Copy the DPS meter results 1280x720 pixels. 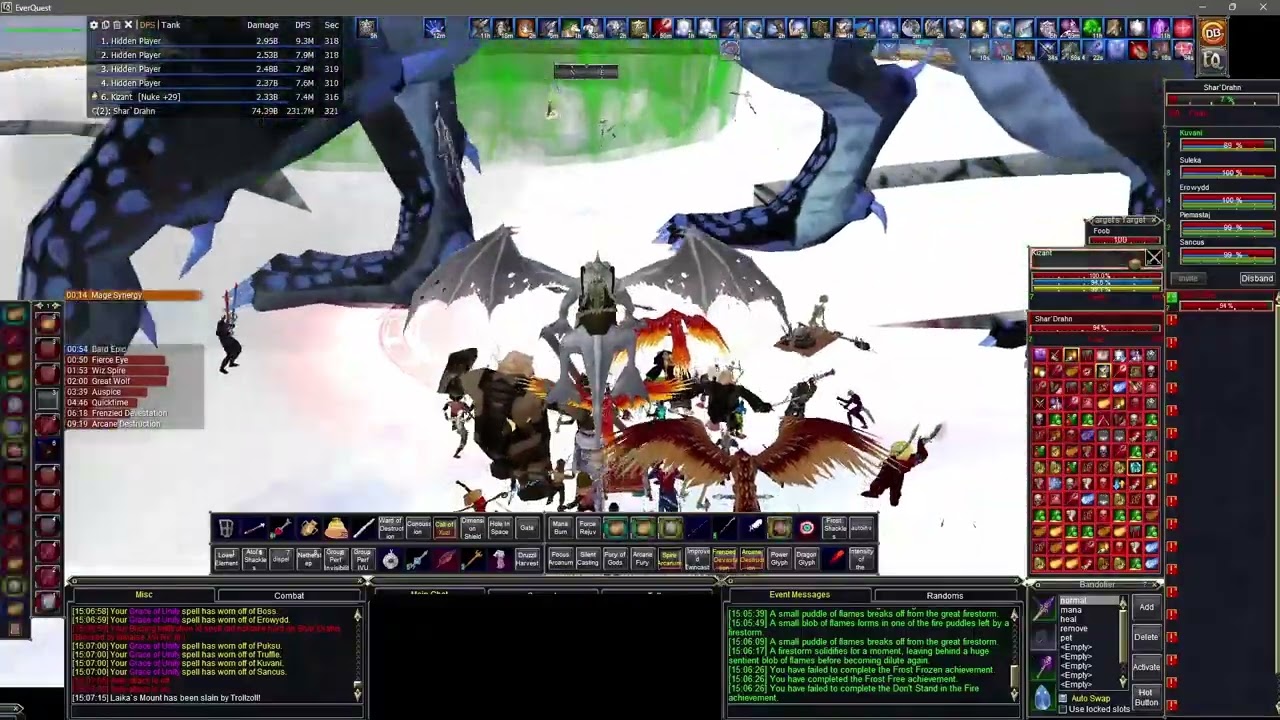coord(105,25)
